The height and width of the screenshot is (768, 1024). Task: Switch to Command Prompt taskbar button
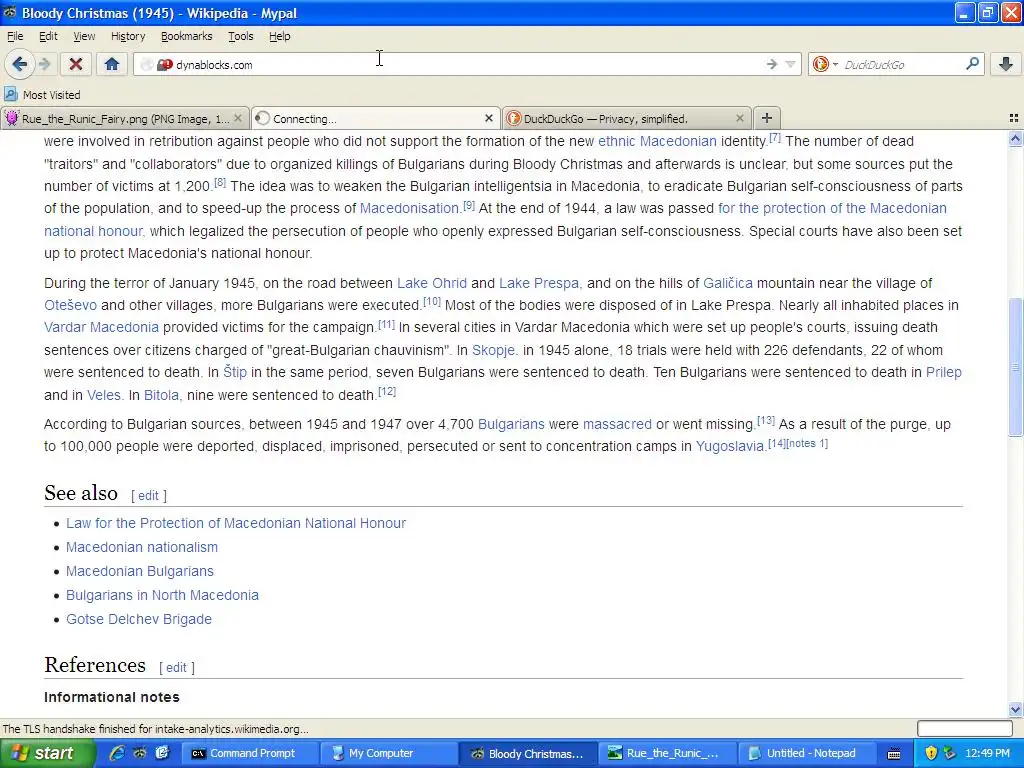pyautogui.click(x=249, y=754)
